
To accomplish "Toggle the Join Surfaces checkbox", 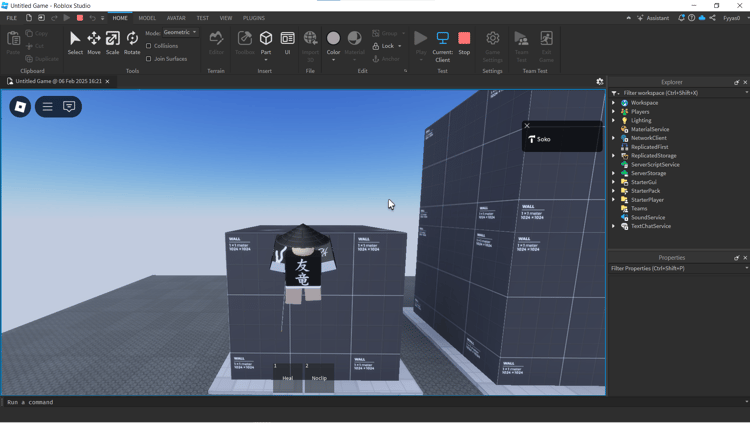I will point(149,59).
